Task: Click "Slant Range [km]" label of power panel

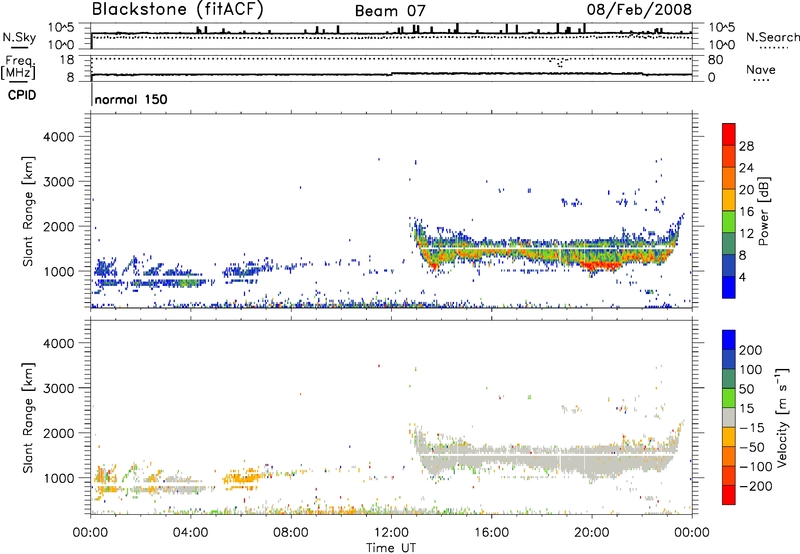Action: pos(28,211)
